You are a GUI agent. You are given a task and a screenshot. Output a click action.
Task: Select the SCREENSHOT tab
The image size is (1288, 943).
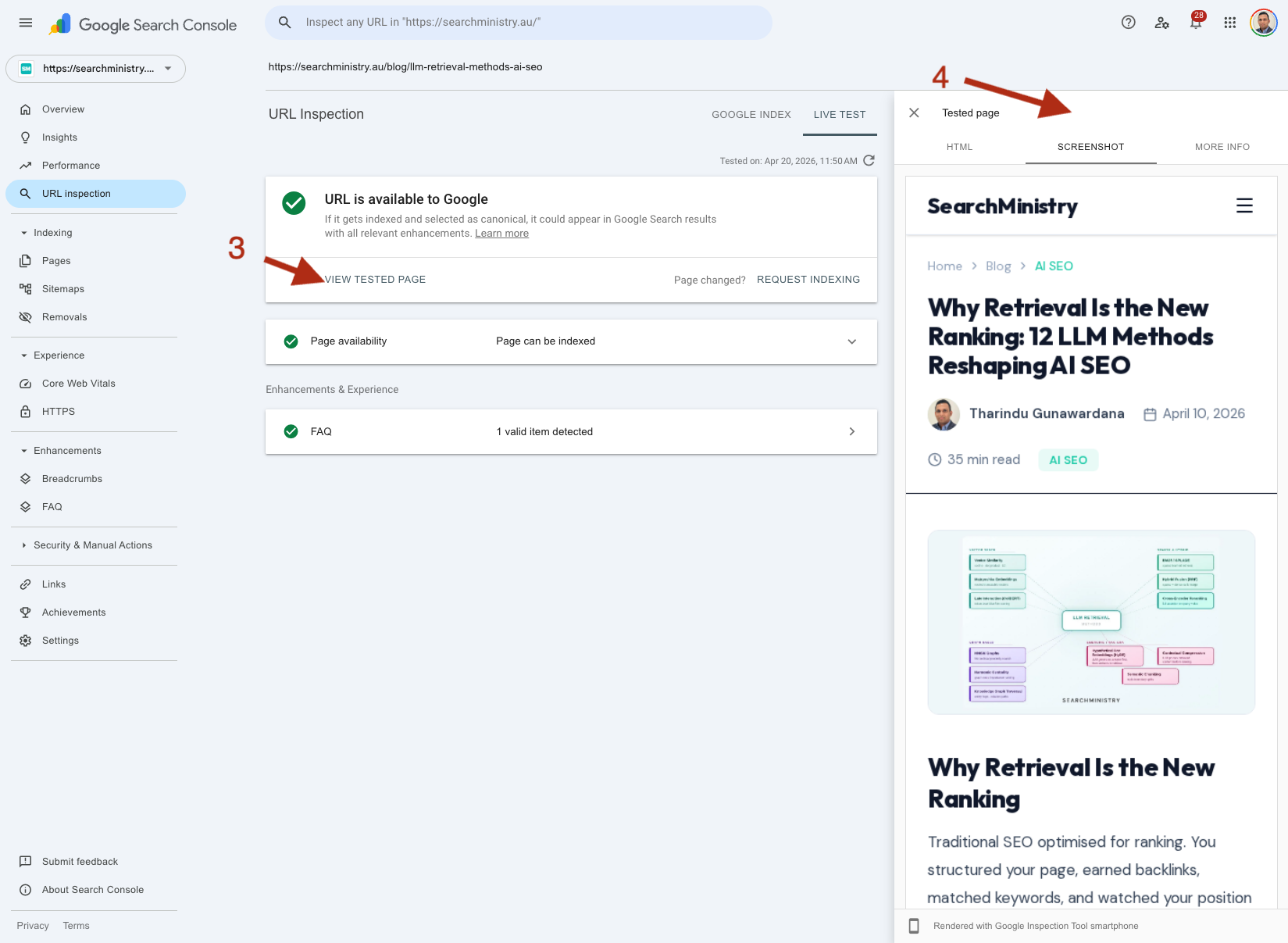pyautogui.click(x=1090, y=147)
